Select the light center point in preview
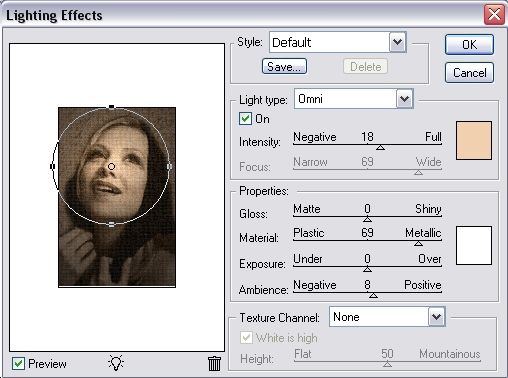The height and width of the screenshot is (378, 508). click(x=111, y=166)
